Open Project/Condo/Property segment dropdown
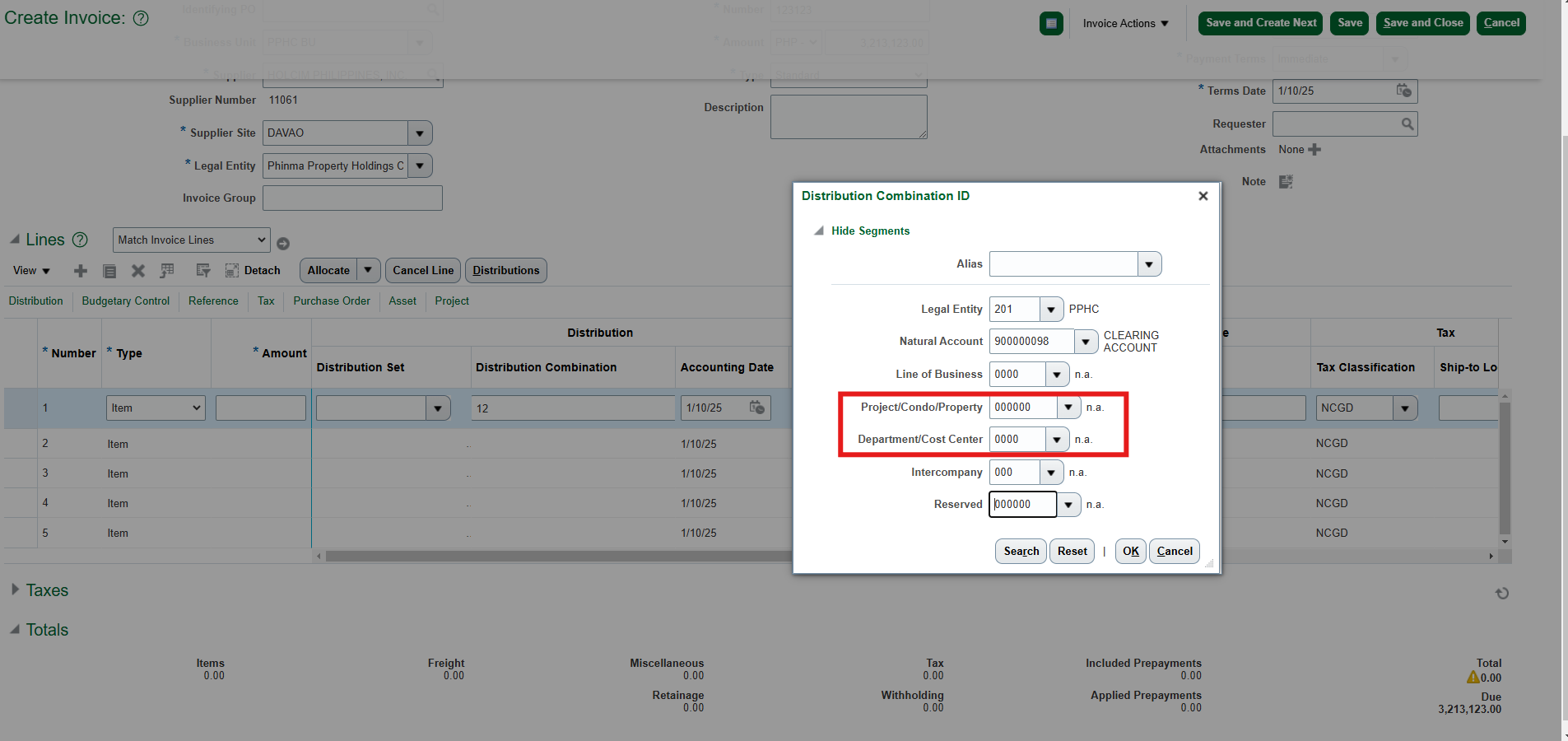 pyautogui.click(x=1068, y=408)
